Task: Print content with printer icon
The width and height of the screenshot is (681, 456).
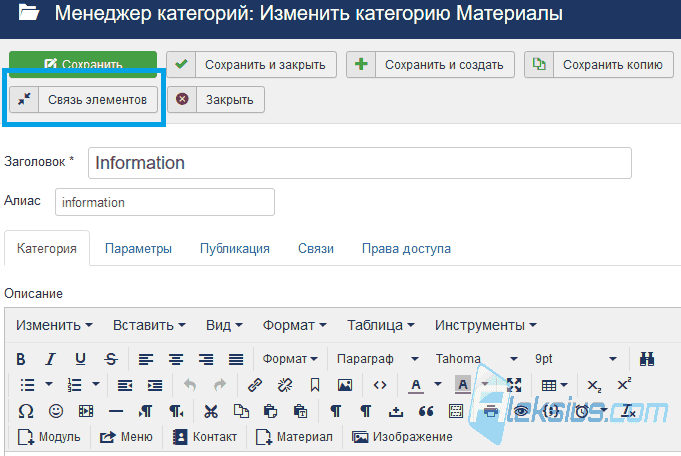Action: coord(491,411)
